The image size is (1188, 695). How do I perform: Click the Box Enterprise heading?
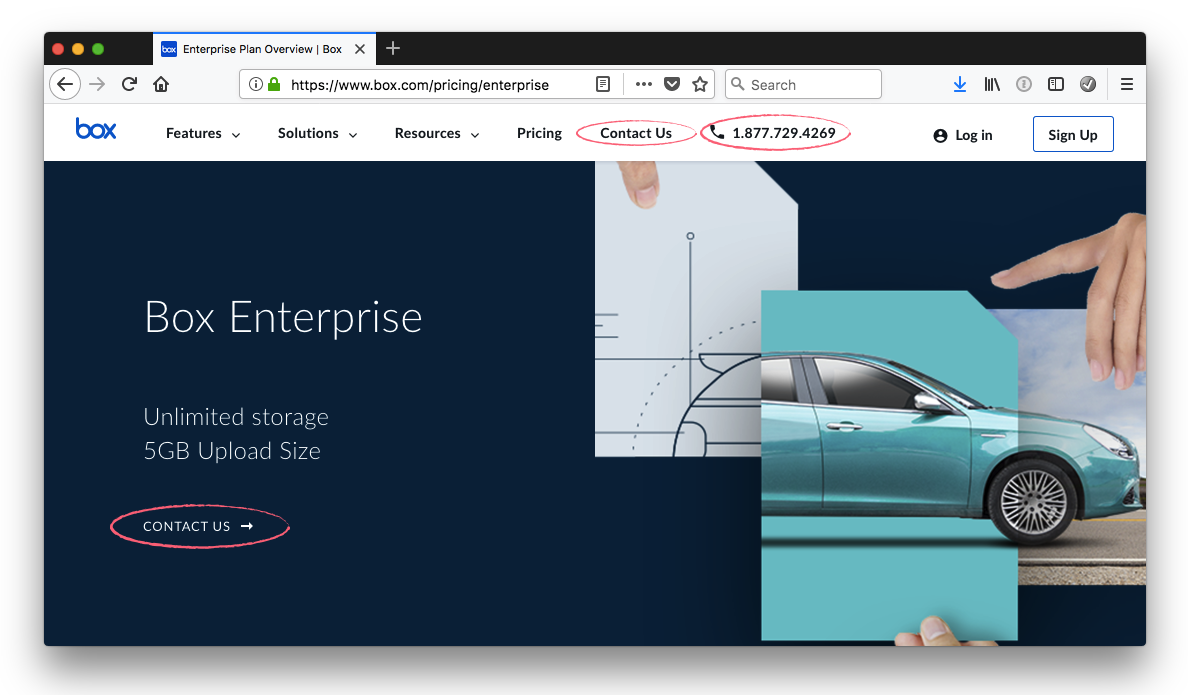283,317
